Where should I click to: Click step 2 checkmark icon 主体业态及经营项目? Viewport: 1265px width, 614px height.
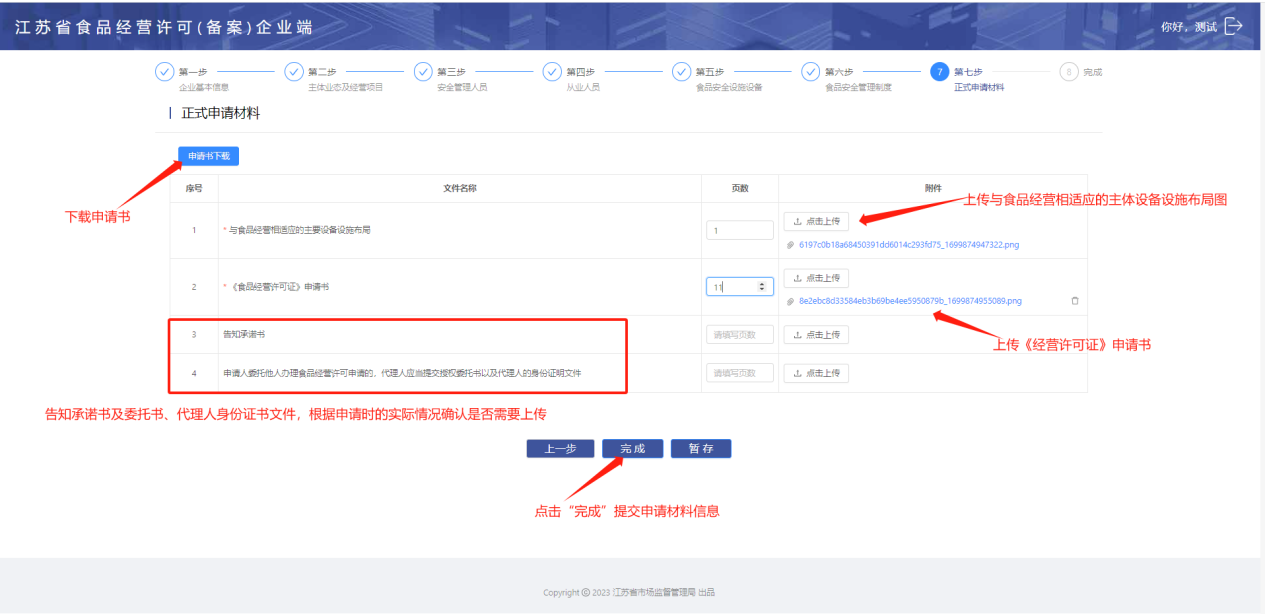(x=294, y=72)
